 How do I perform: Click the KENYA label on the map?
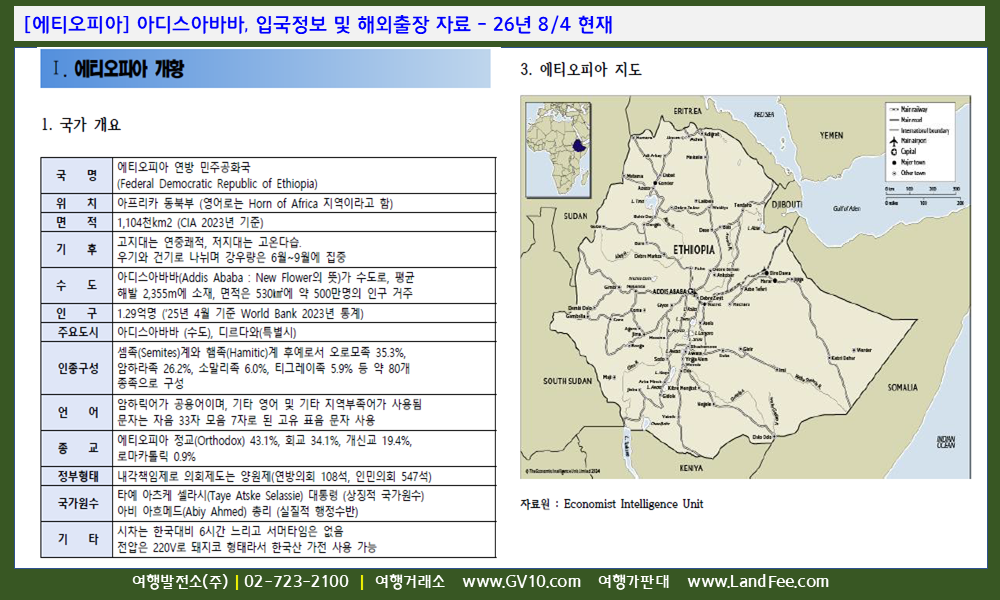tap(691, 469)
